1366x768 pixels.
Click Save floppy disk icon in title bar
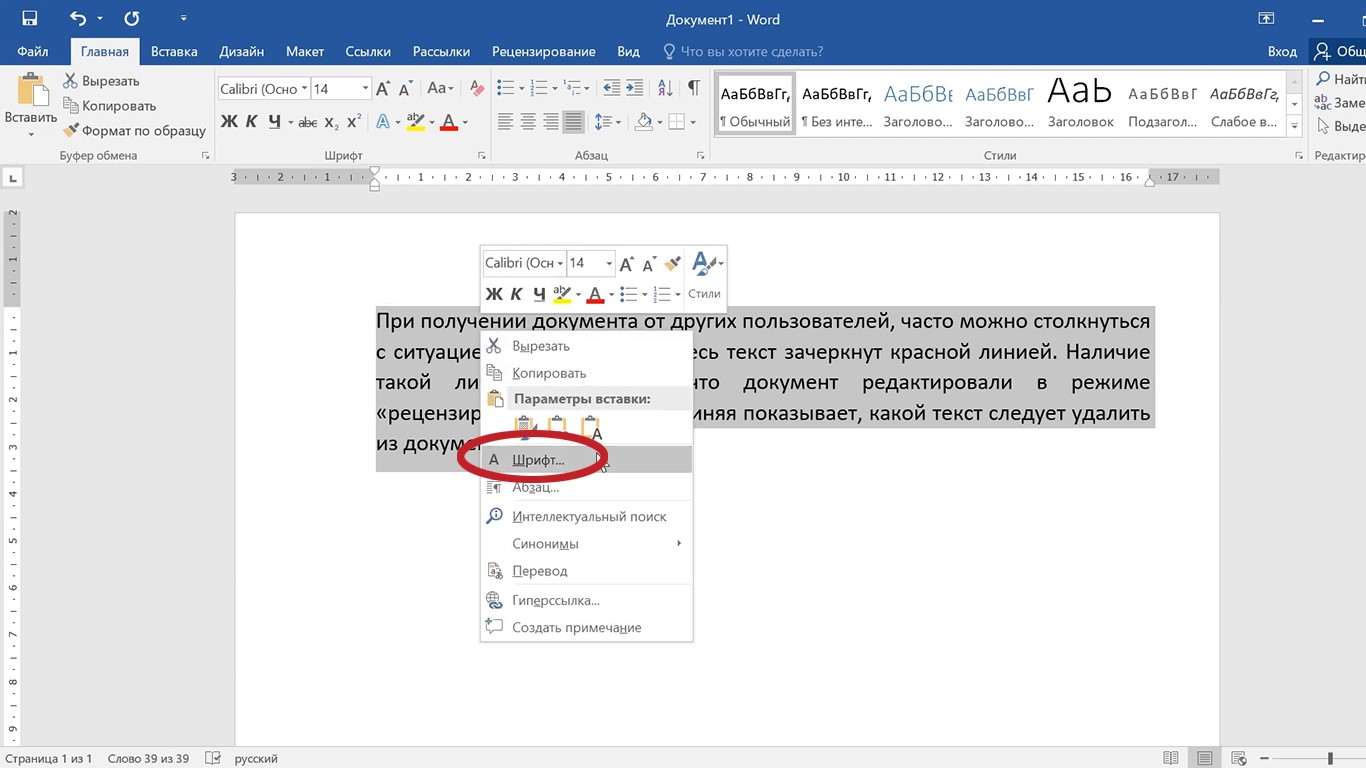tap(29, 19)
